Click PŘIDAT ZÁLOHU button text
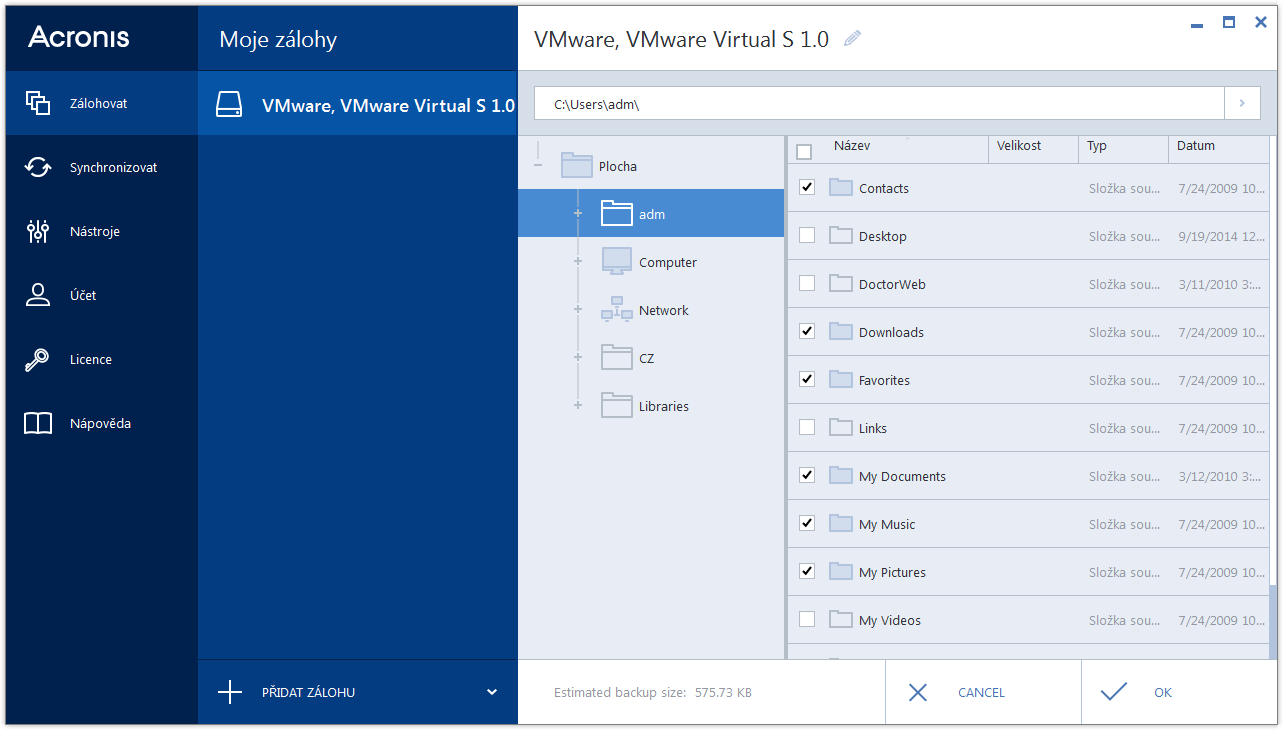1283x730 pixels. click(x=308, y=692)
